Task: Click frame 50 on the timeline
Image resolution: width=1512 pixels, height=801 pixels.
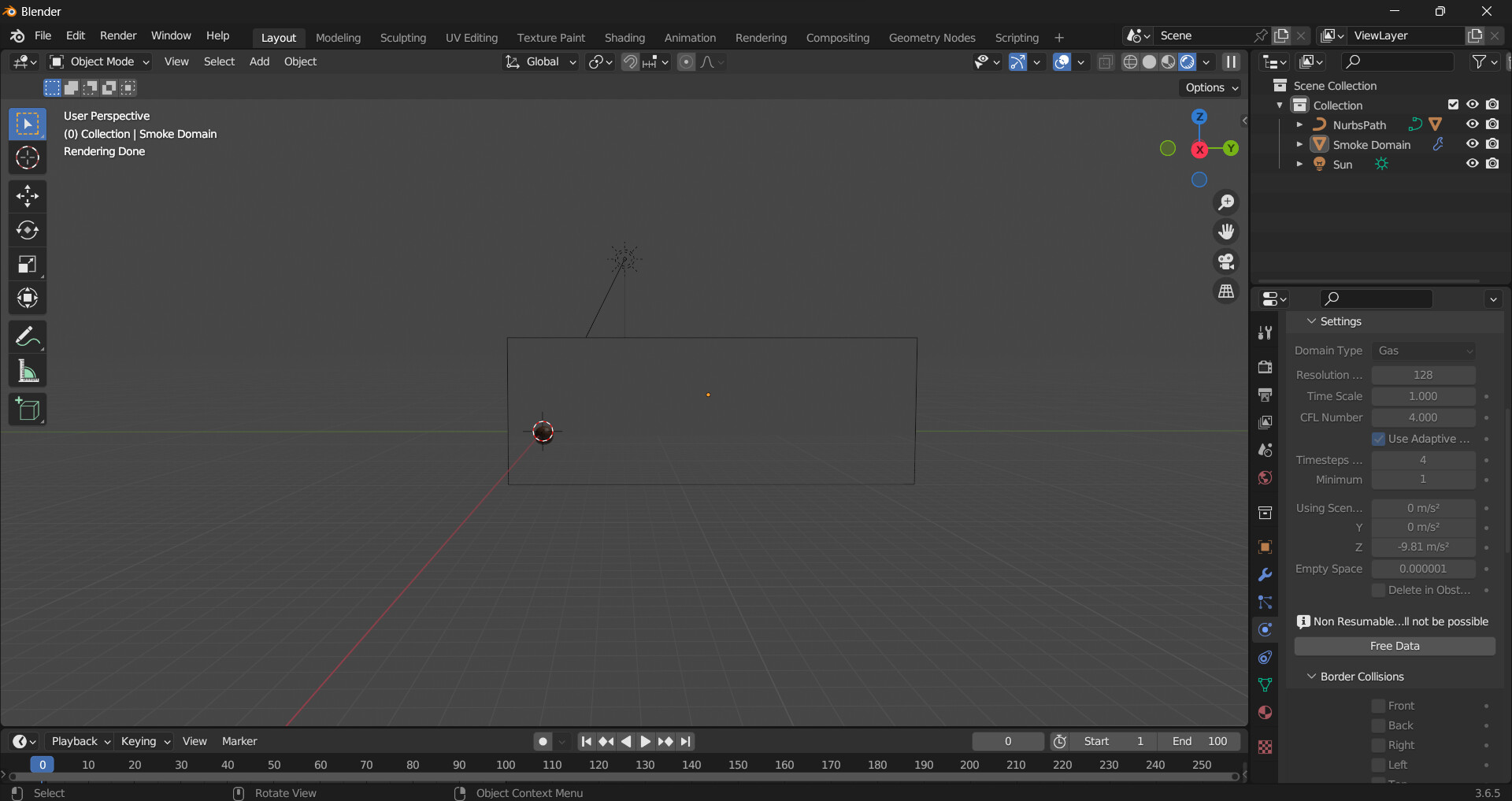Action: tap(274, 765)
